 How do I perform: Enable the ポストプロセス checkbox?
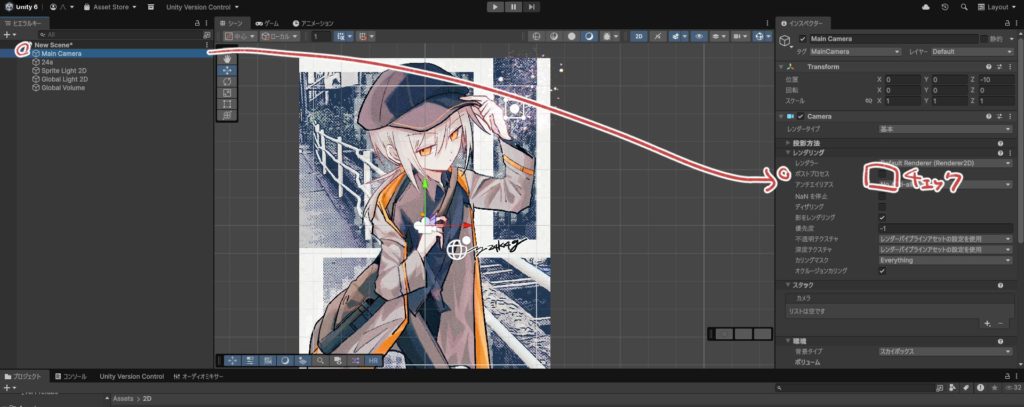[x=882, y=173]
